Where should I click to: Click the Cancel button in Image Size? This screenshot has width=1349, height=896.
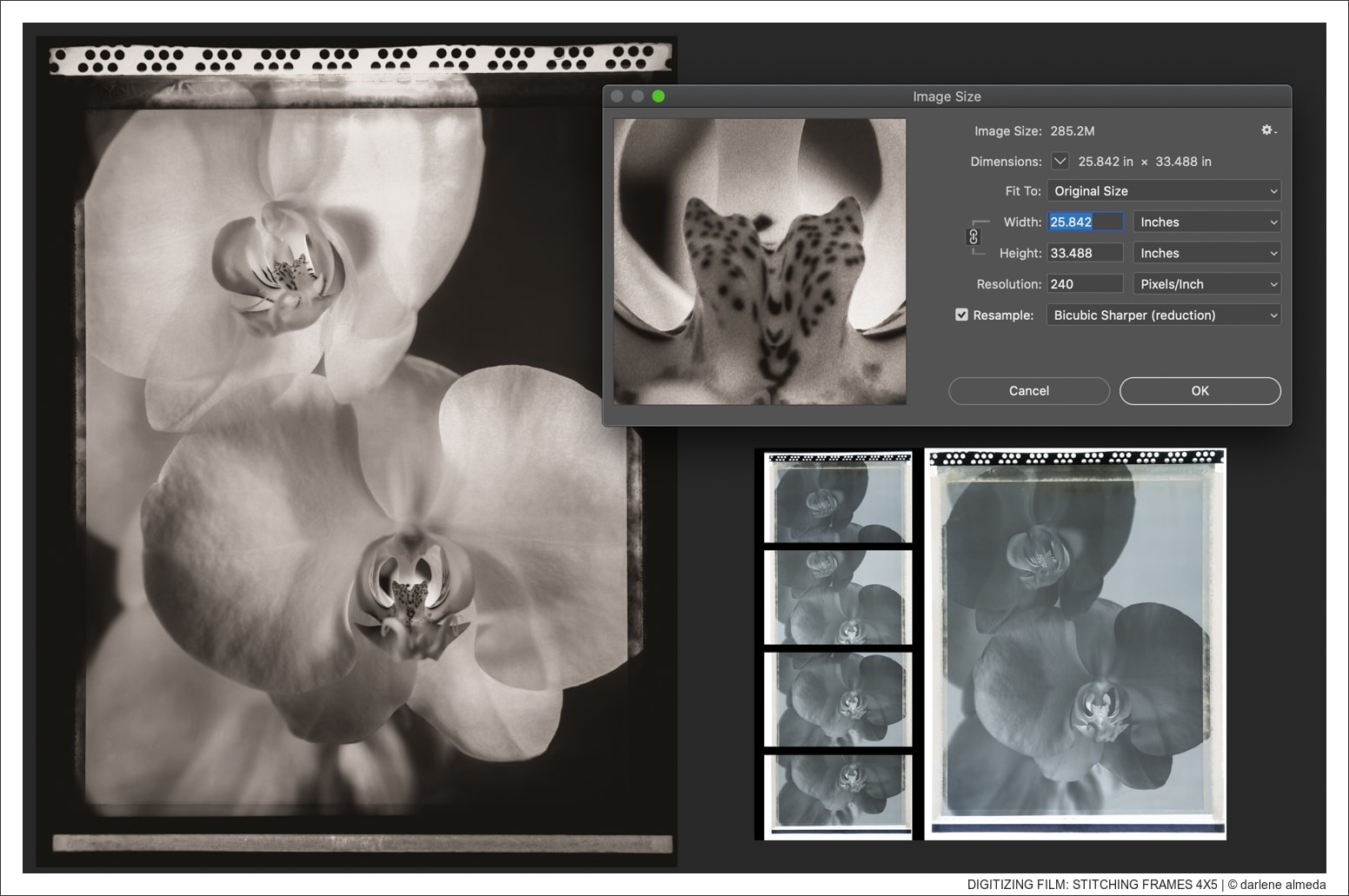click(x=1029, y=391)
